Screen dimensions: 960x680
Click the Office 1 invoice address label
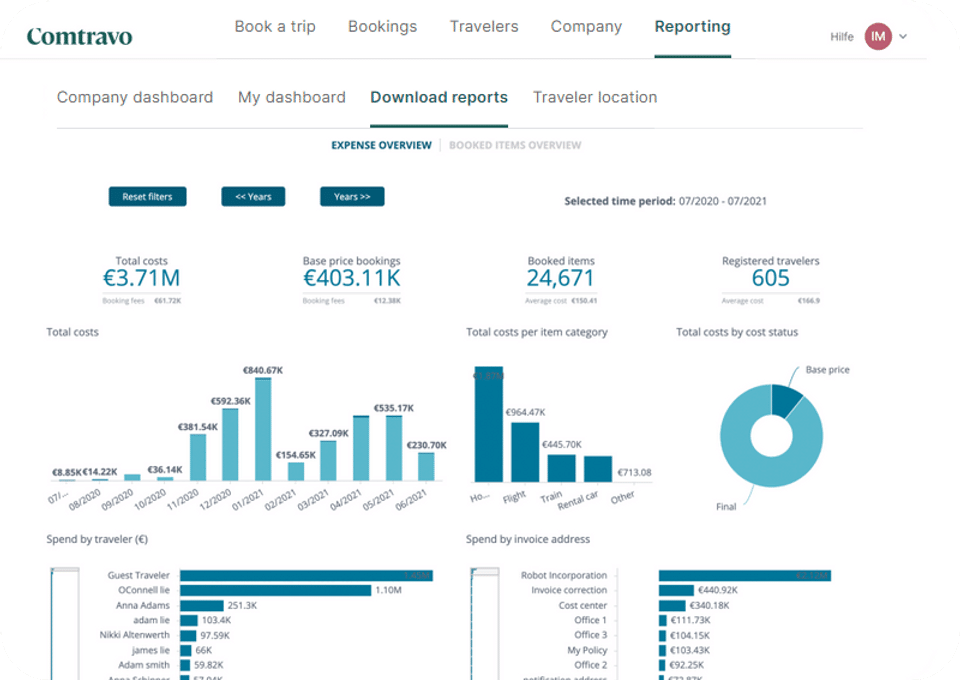point(590,620)
